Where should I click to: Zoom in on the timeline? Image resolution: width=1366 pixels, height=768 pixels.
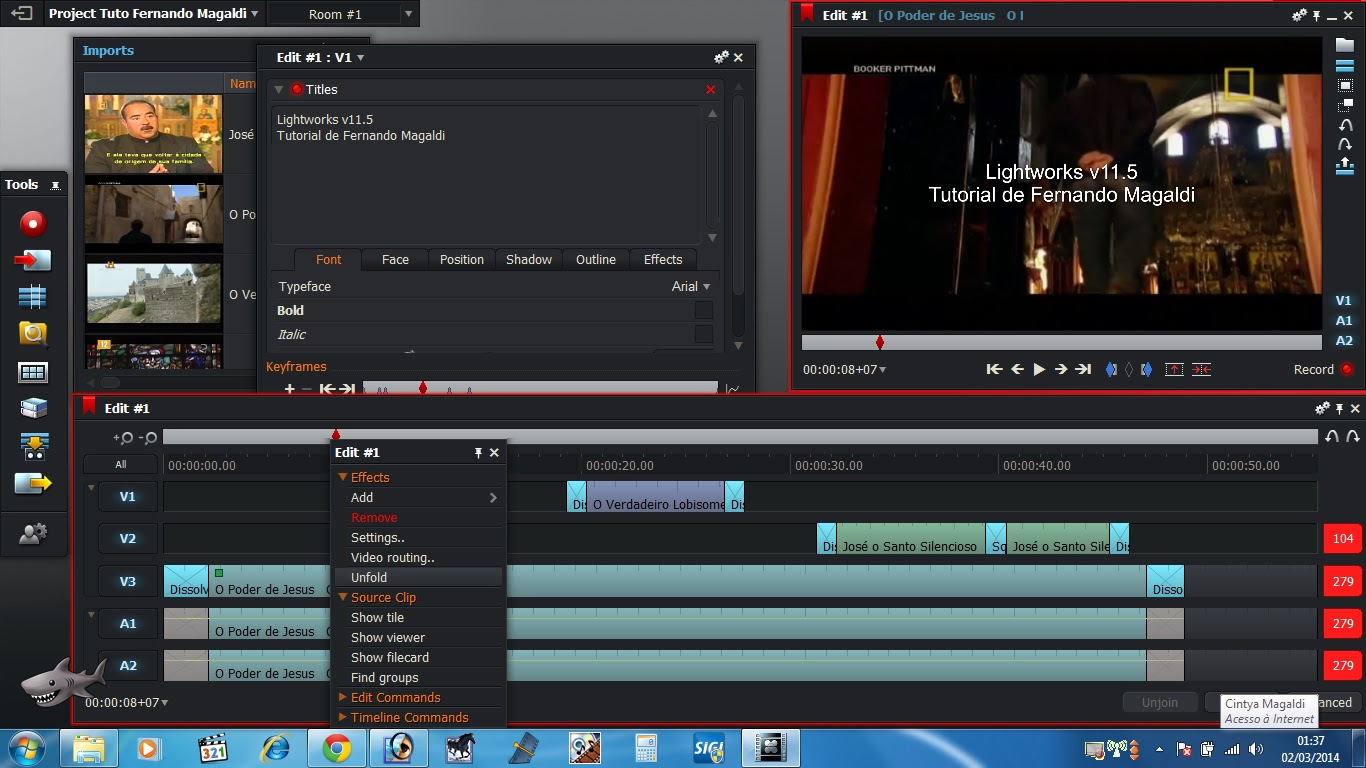[123, 438]
